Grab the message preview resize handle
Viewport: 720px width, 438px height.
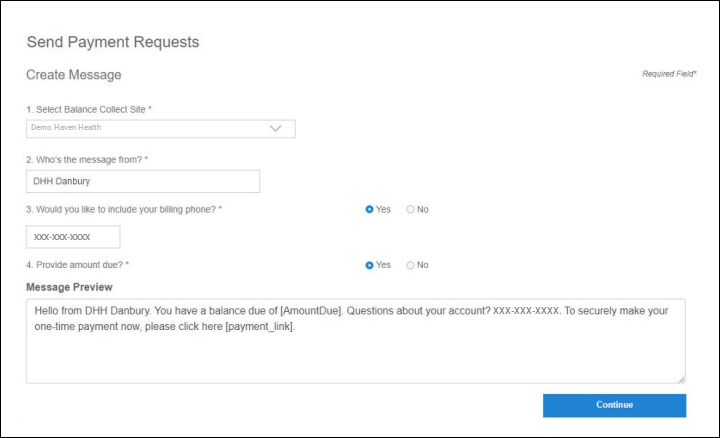(681, 378)
